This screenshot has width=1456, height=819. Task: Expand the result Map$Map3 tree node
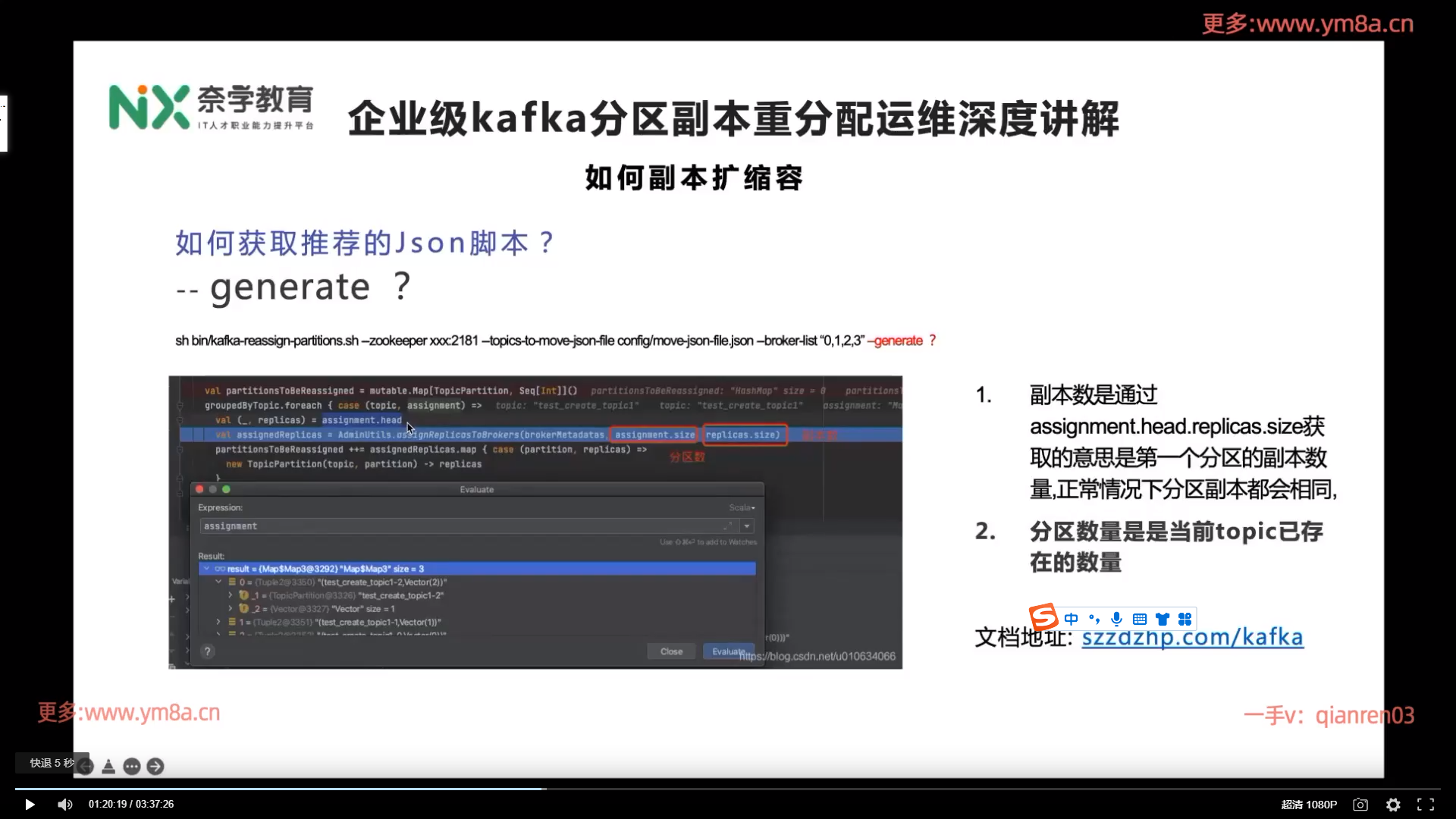[x=206, y=569]
